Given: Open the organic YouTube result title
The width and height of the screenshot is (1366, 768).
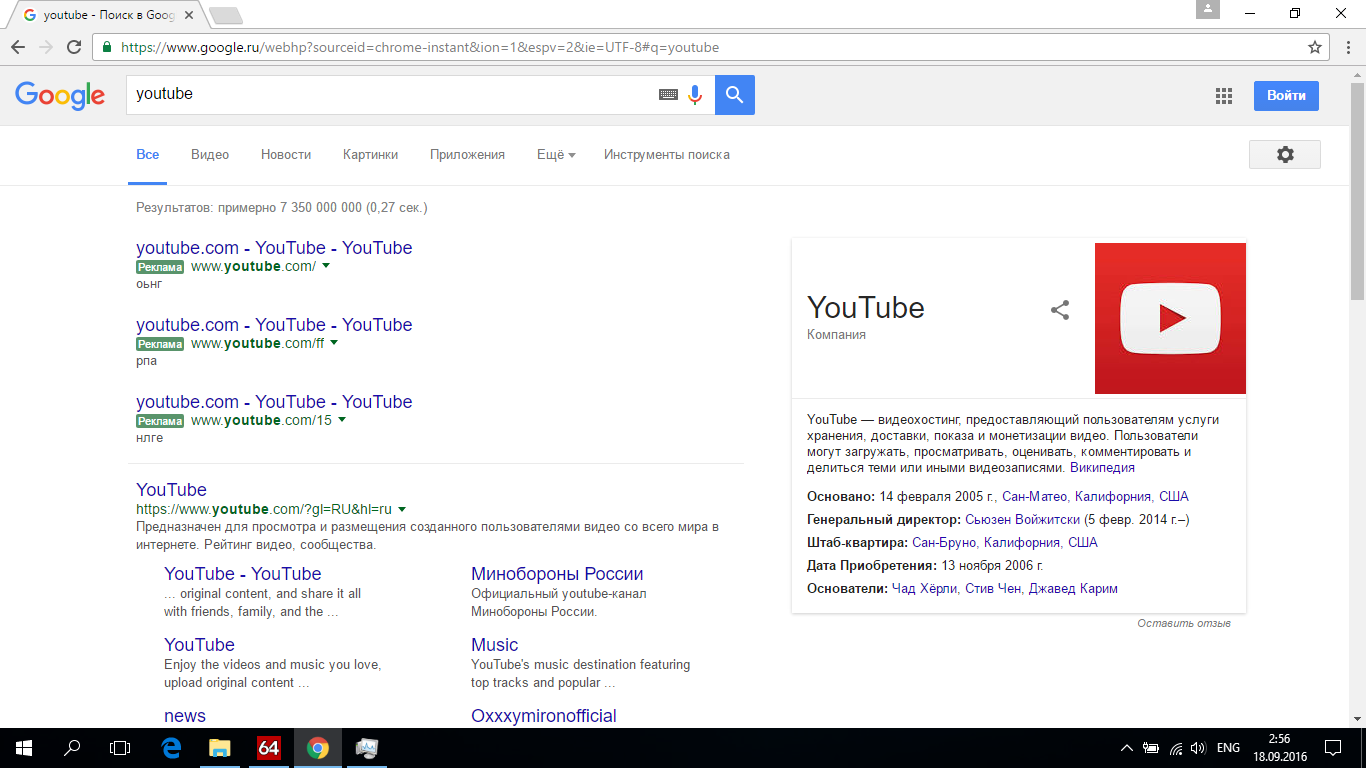Looking at the screenshot, I should pos(171,490).
